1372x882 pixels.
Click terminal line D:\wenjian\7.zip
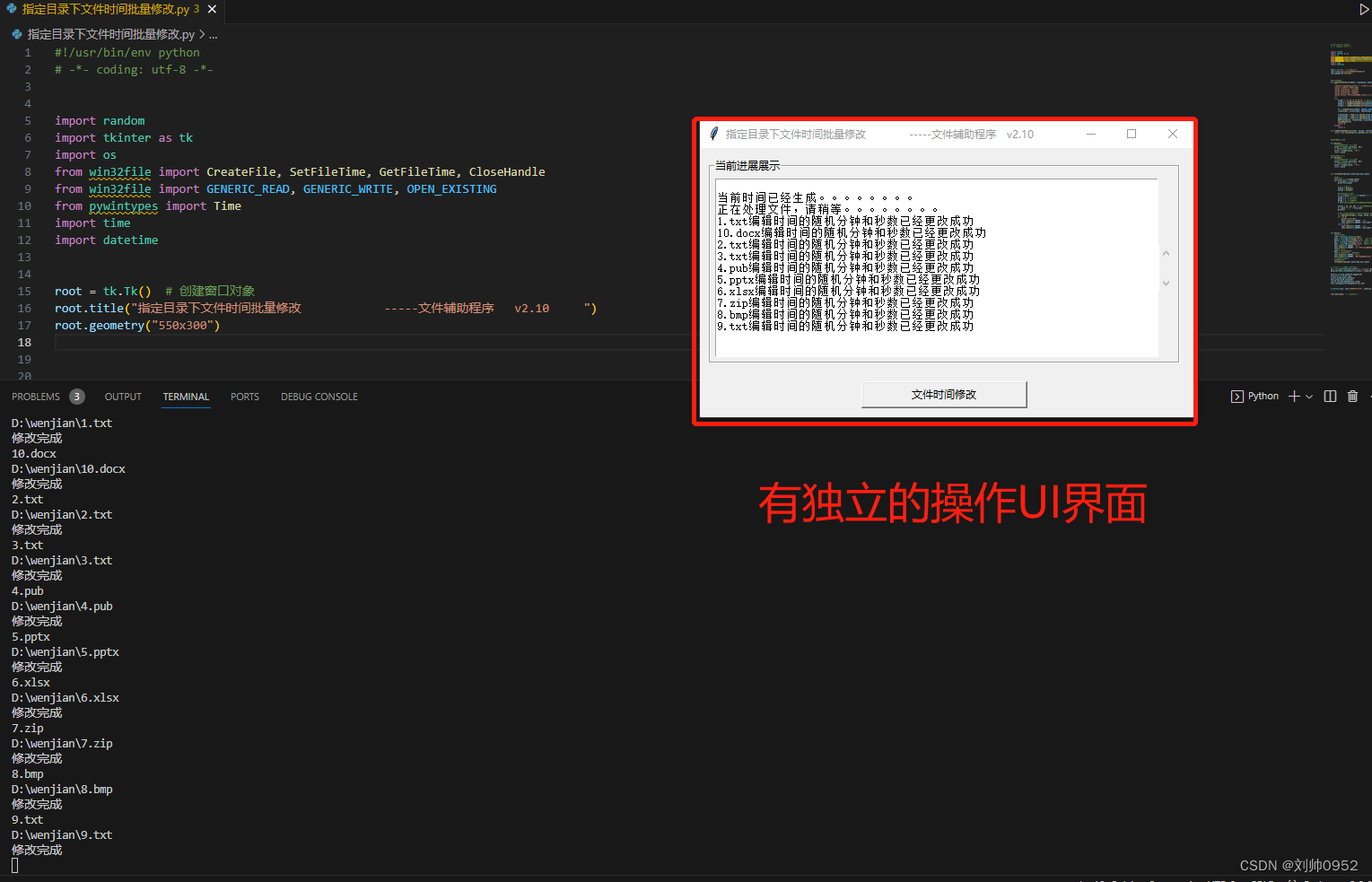(62, 743)
